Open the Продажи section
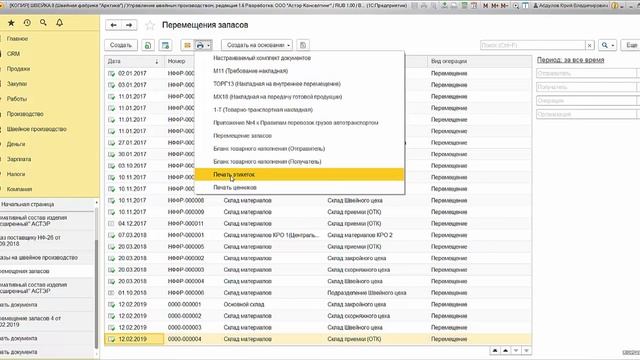The height and width of the screenshot is (360, 640). (x=18, y=69)
